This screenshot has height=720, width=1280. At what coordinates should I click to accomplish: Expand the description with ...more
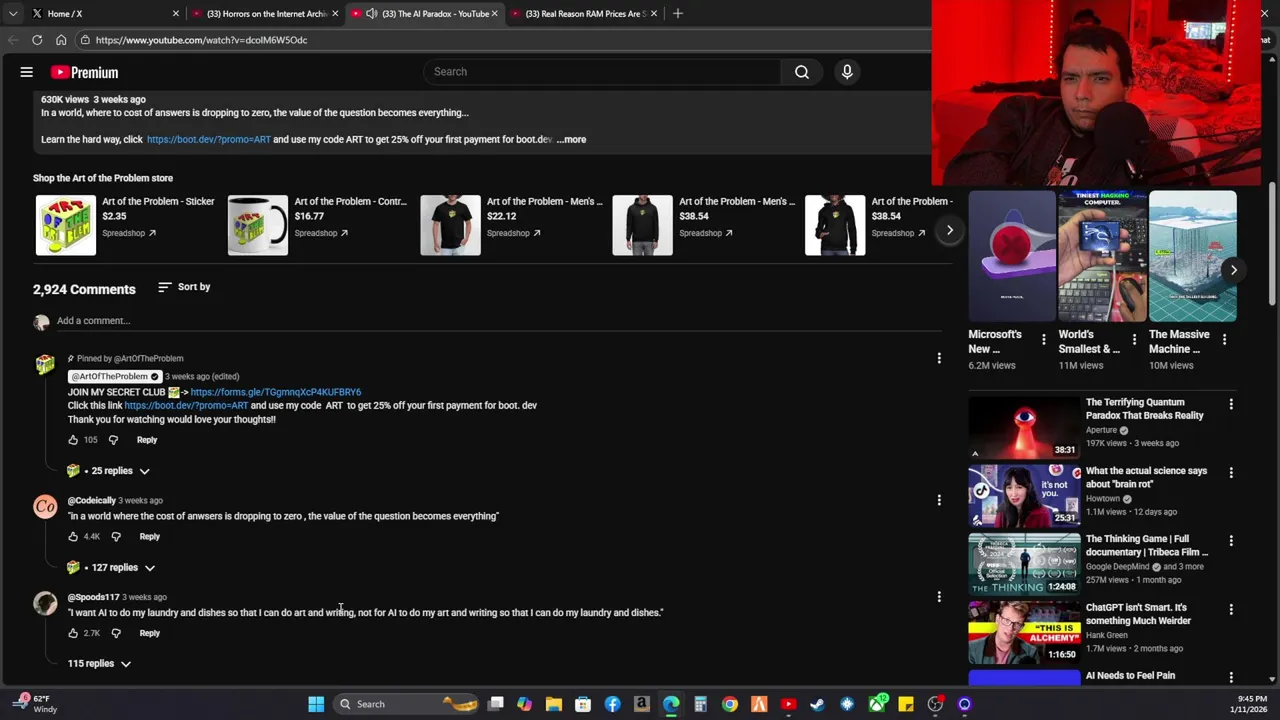572,140
